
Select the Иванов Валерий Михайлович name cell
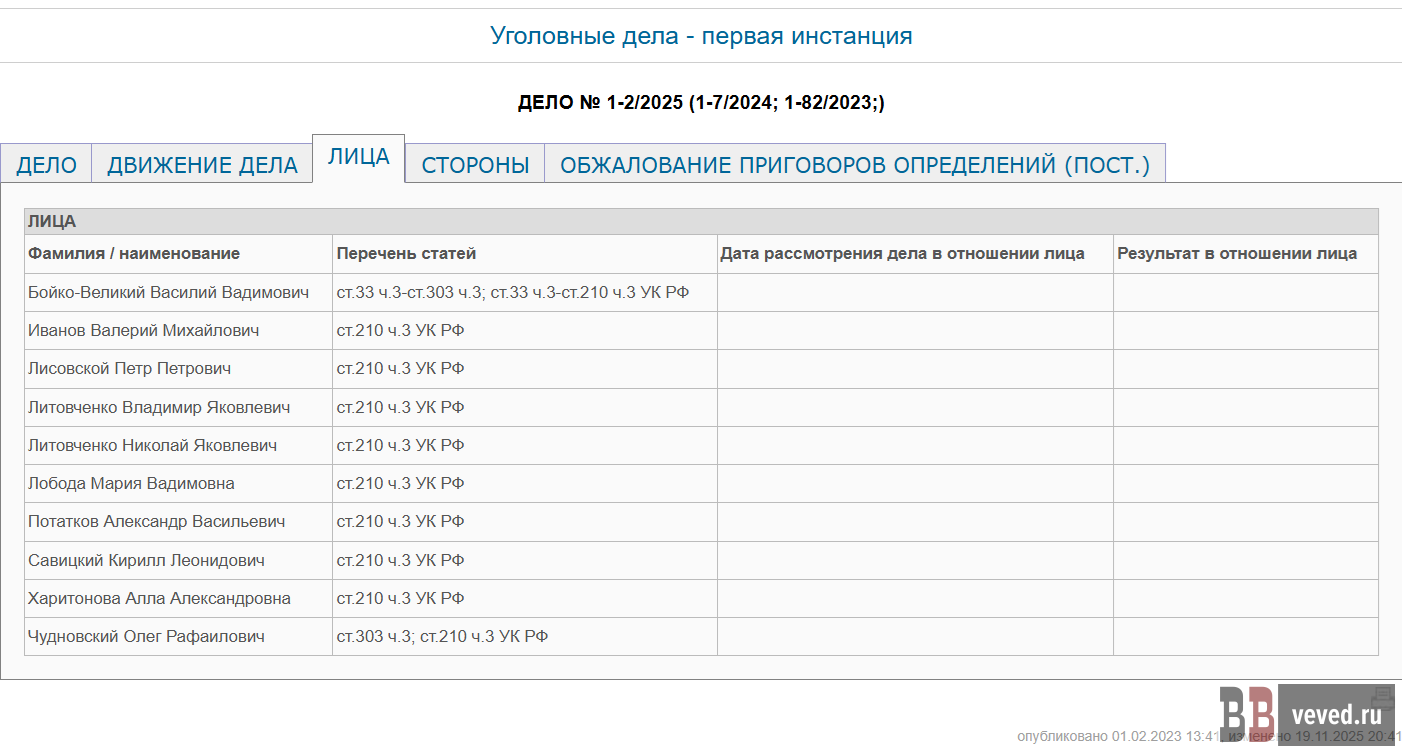[x=144, y=330]
